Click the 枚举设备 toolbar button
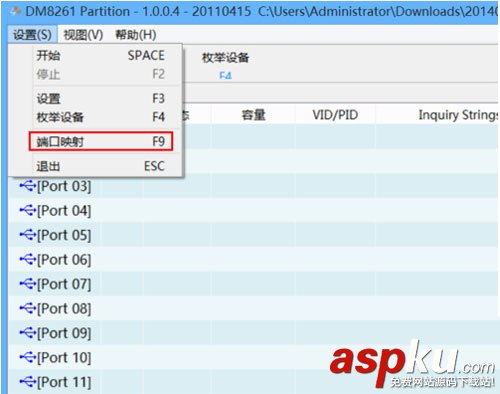 click(x=225, y=65)
